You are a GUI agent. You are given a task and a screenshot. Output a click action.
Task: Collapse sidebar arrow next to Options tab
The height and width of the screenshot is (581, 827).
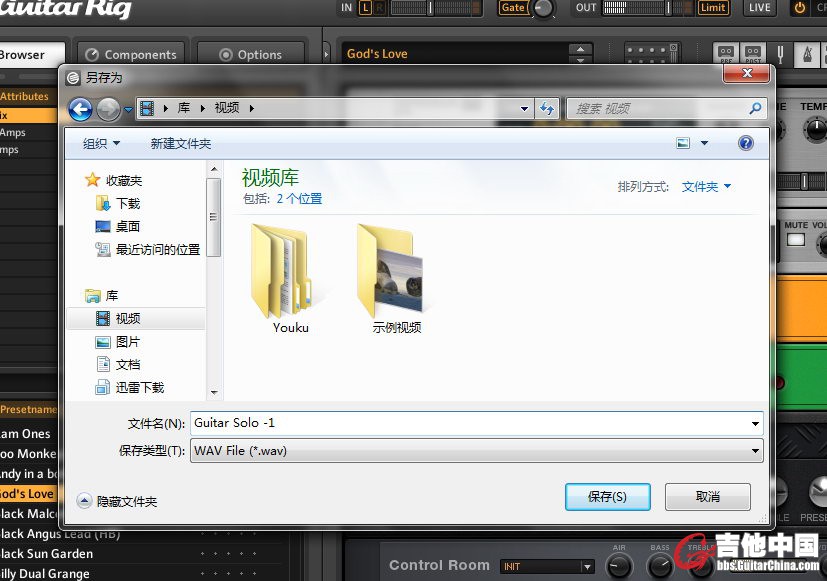pos(326,54)
